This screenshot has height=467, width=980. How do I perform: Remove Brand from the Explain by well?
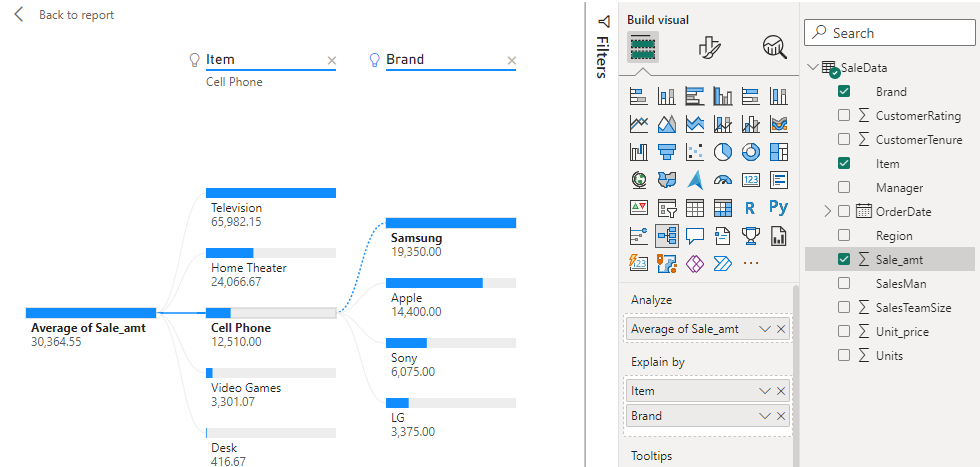pyautogui.click(x=781, y=416)
